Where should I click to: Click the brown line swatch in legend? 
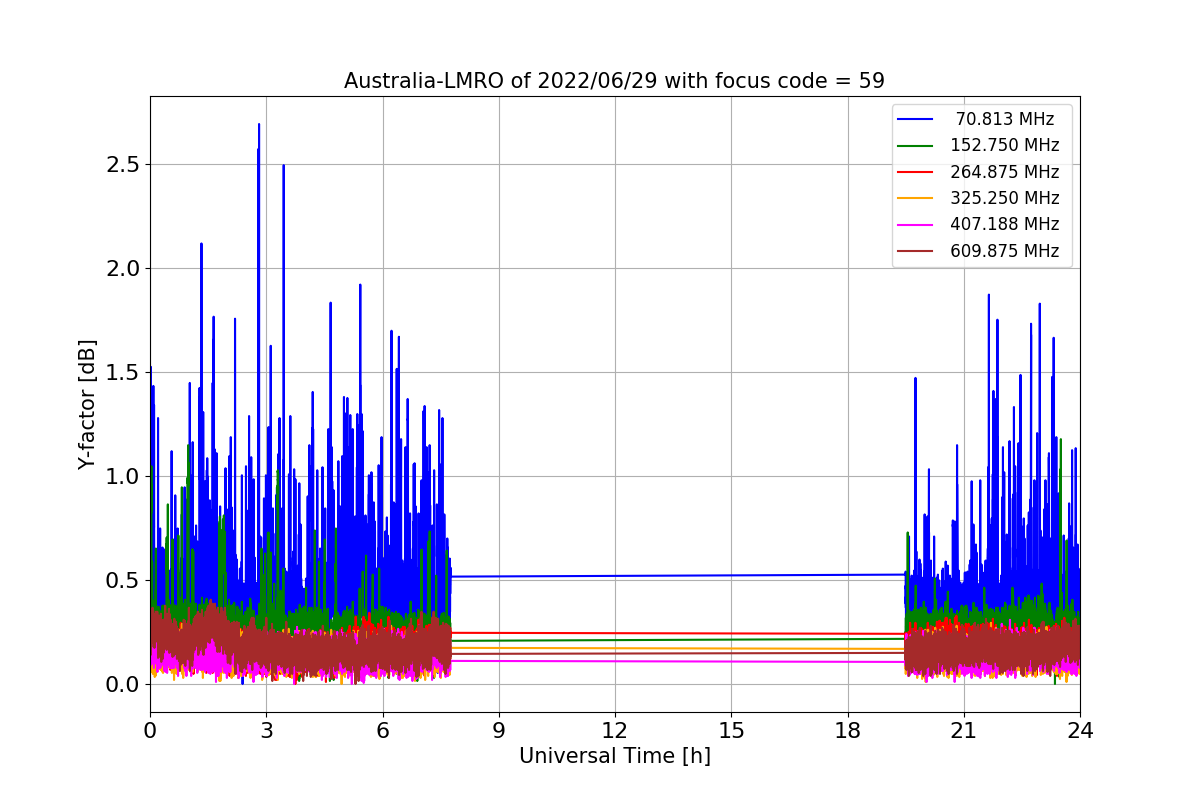coord(916,251)
